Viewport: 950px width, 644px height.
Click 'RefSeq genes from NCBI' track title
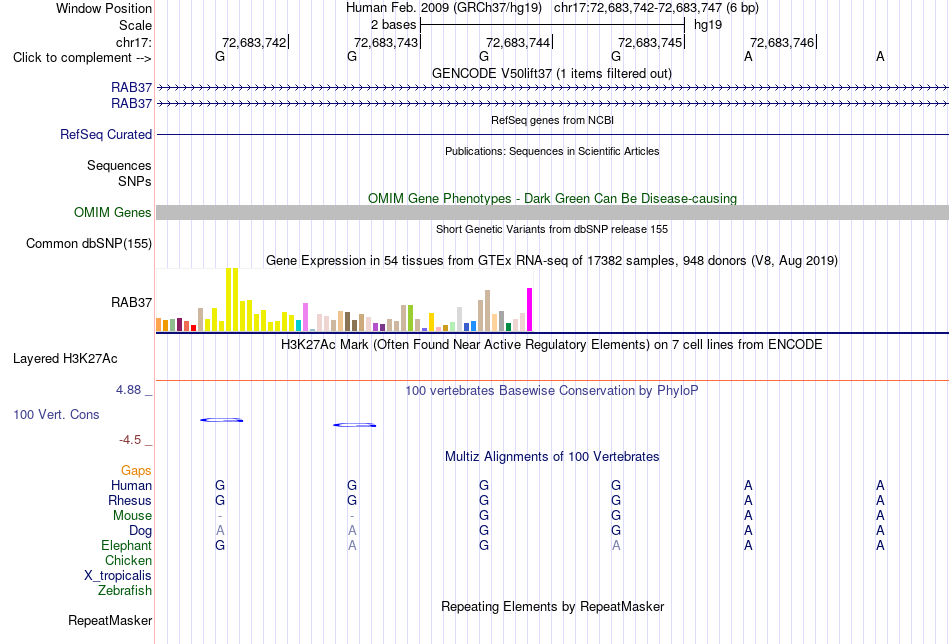552,120
